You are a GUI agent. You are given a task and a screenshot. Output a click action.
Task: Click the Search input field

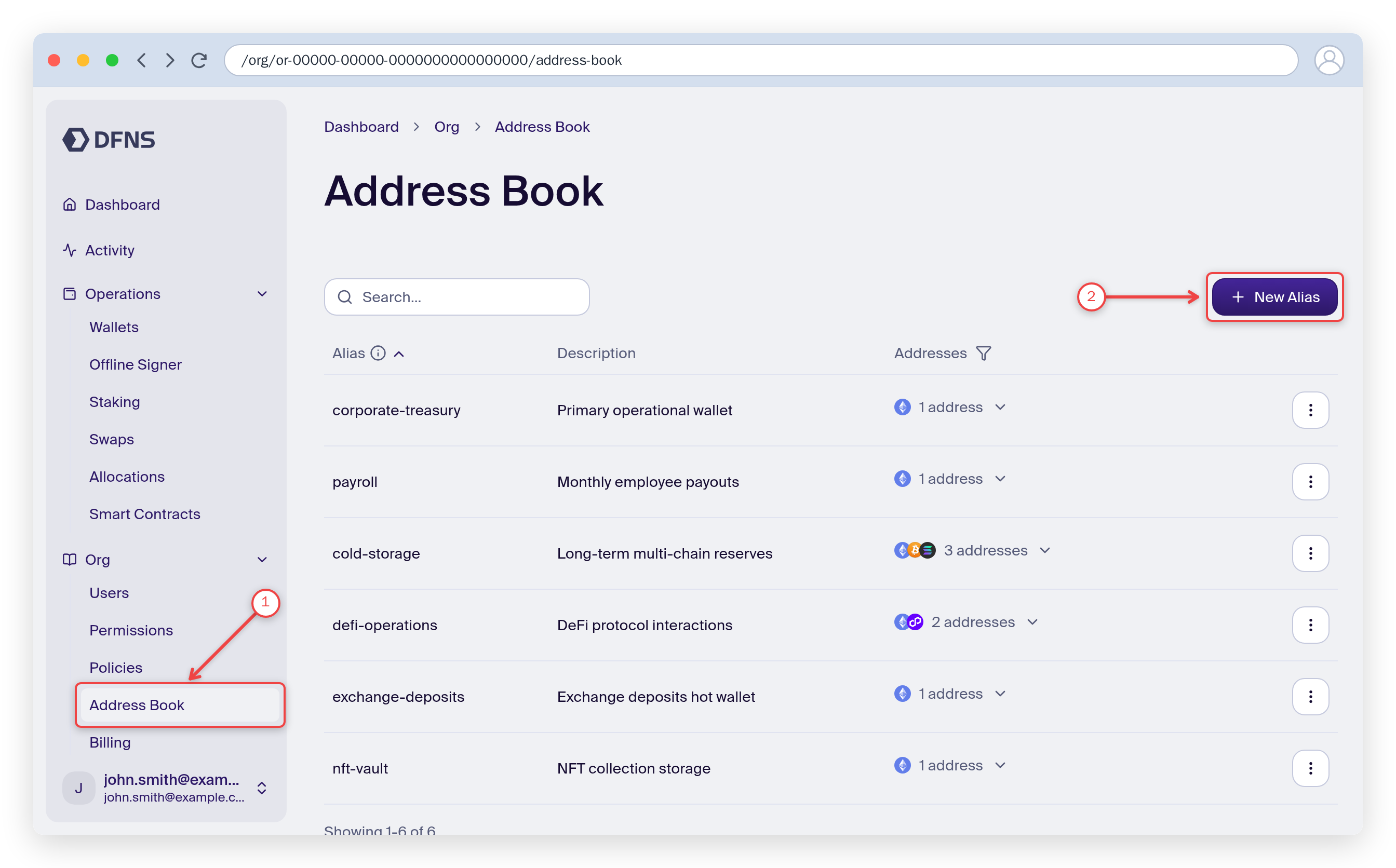pyautogui.click(x=457, y=297)
